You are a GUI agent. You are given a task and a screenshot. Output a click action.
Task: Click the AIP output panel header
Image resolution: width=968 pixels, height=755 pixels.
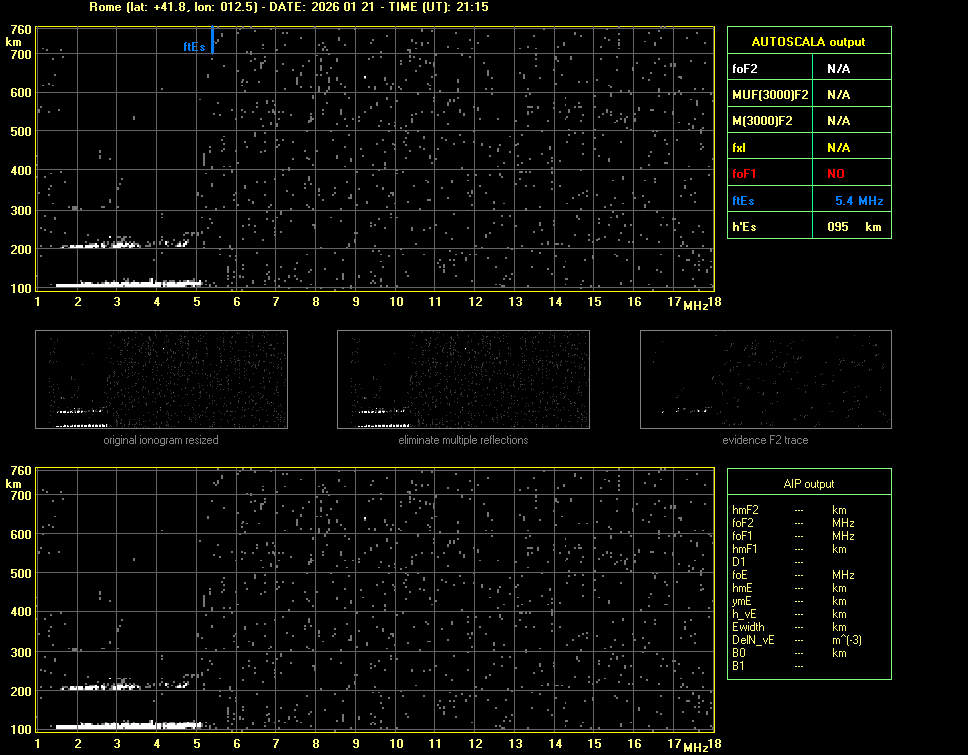(x=808, y=484)
